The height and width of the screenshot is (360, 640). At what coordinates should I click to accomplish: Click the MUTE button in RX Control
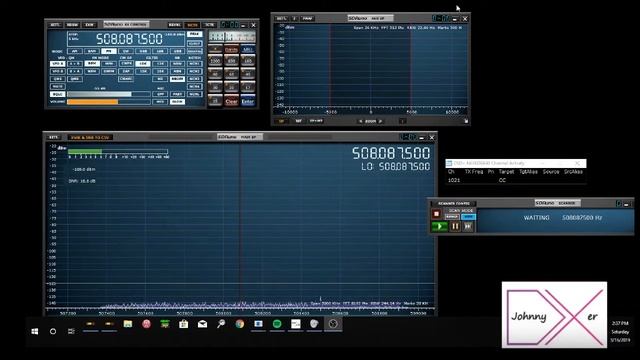tap(58, 87)
